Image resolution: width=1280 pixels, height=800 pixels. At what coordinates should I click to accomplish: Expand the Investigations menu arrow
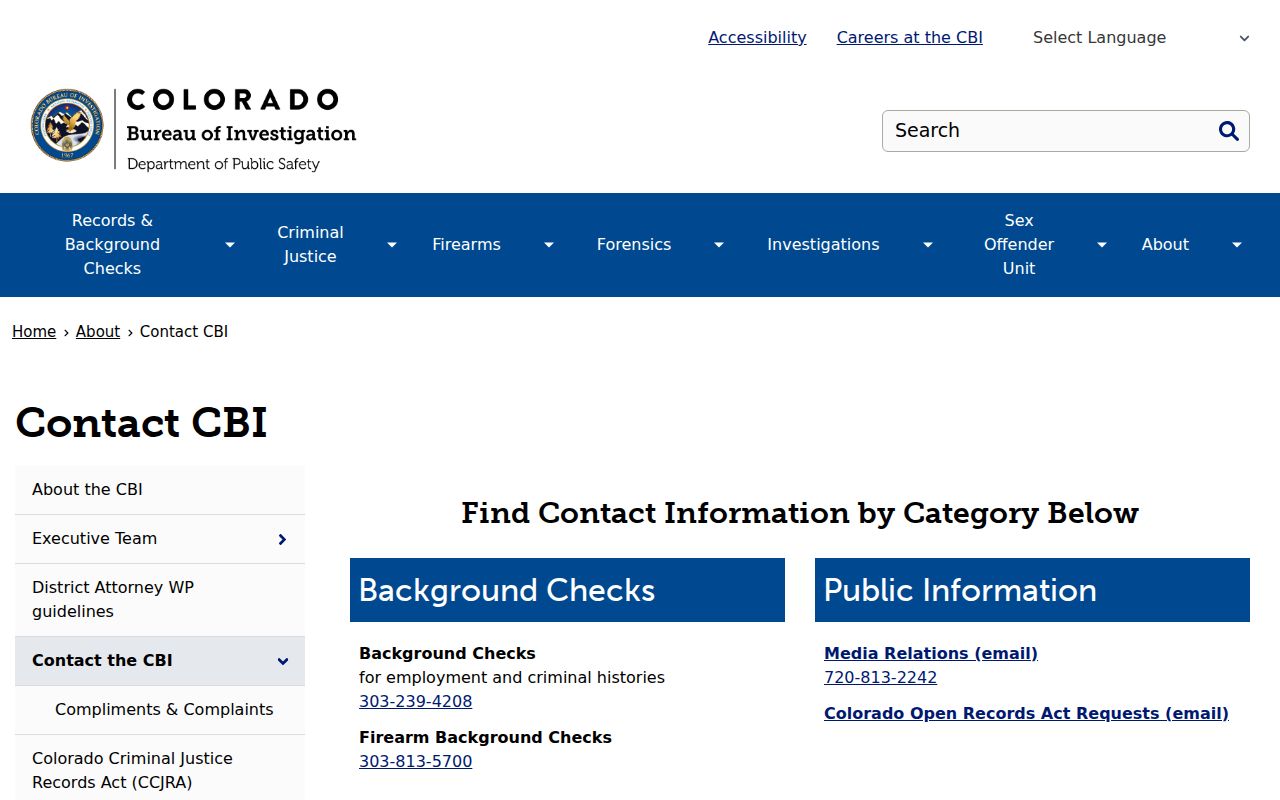tap(927, 245)
